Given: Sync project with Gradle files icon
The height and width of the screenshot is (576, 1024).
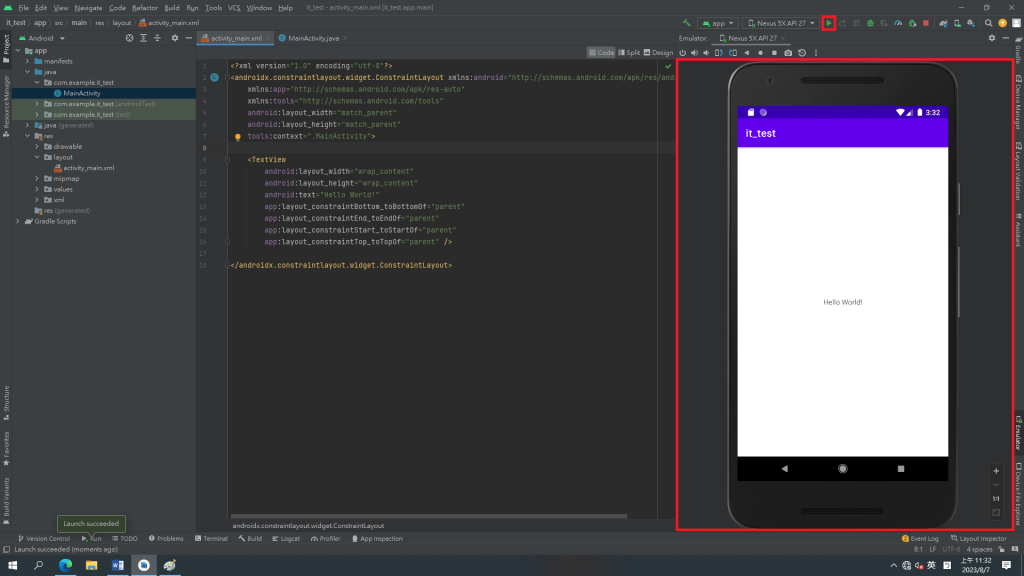Looking at the screenshot, I should coord(943,23).
